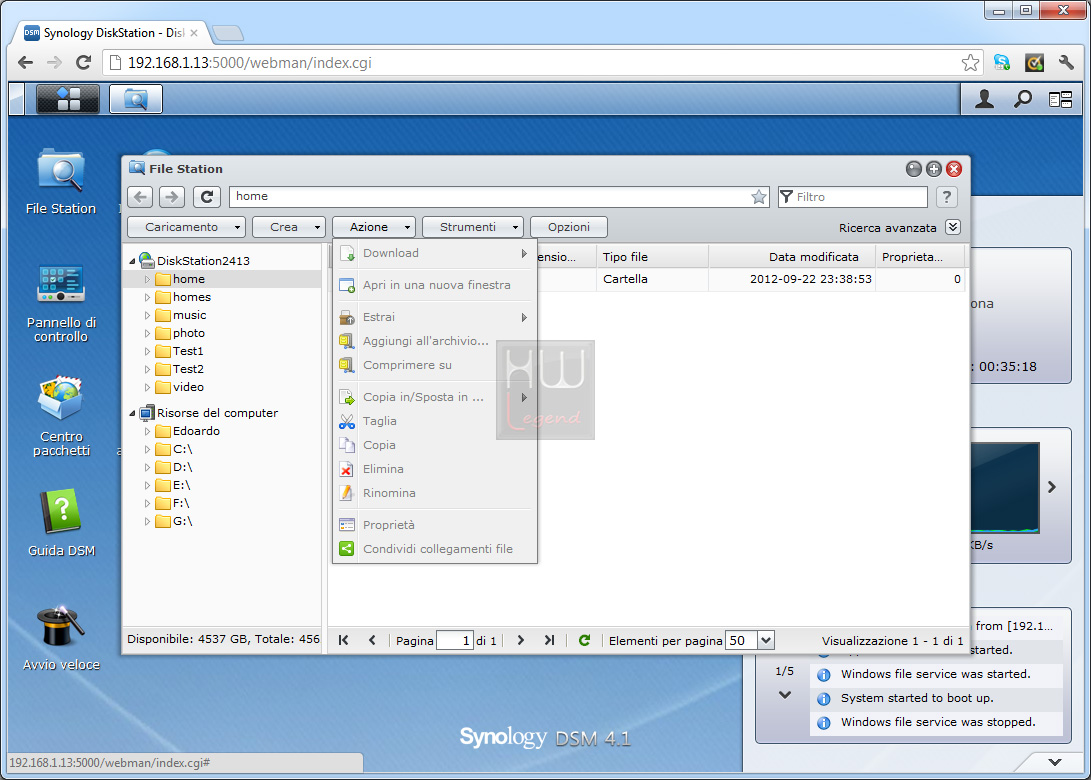Expand the C:\ drive node
The height and width of the screenshot is (780, 1091).
147,449
